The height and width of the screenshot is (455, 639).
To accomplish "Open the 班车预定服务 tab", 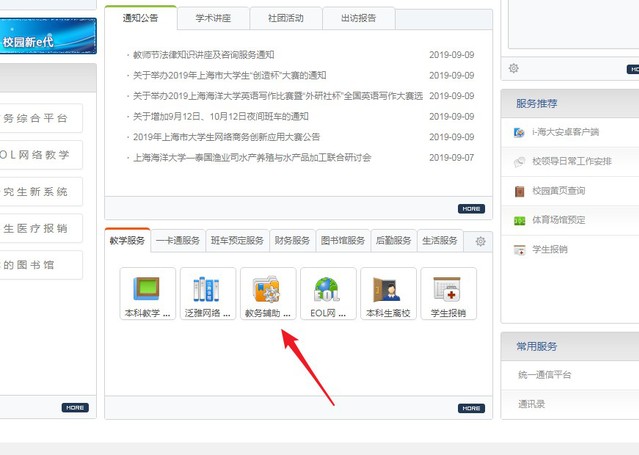I will pyautogui.click(x=238, y=241).
